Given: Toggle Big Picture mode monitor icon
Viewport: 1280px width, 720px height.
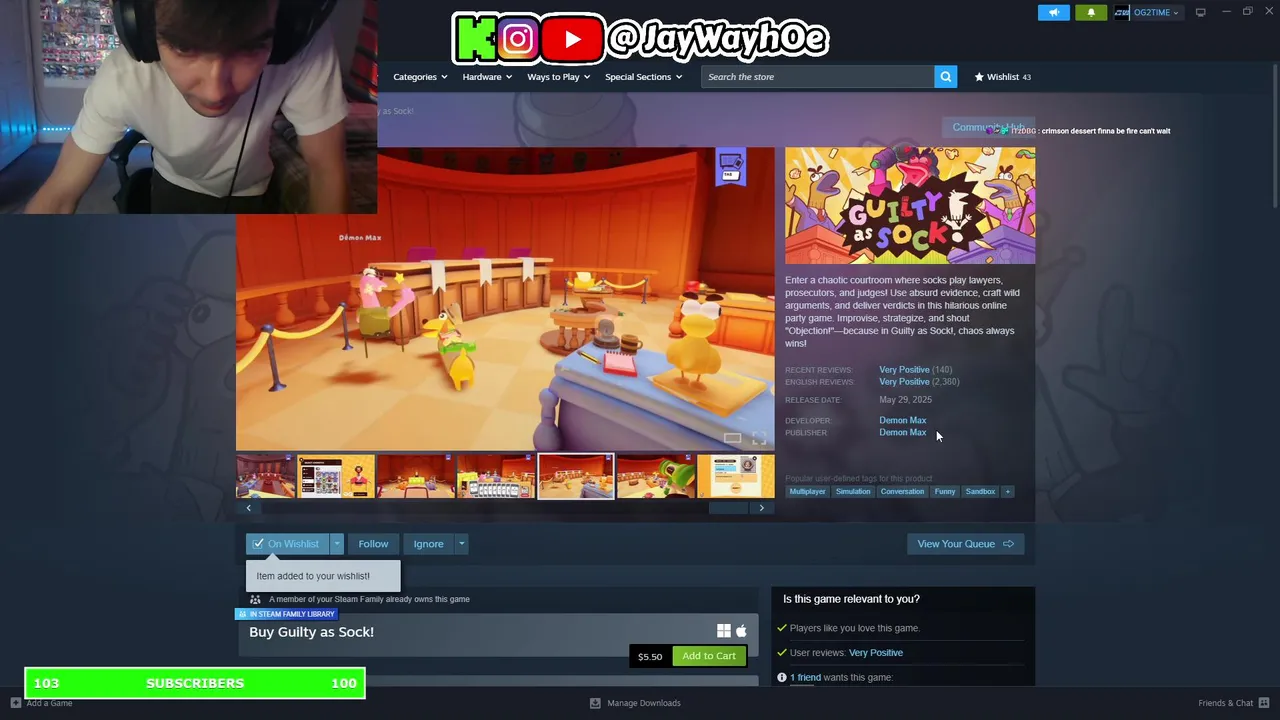Looking at the screenshot, I should point(1200,12).
